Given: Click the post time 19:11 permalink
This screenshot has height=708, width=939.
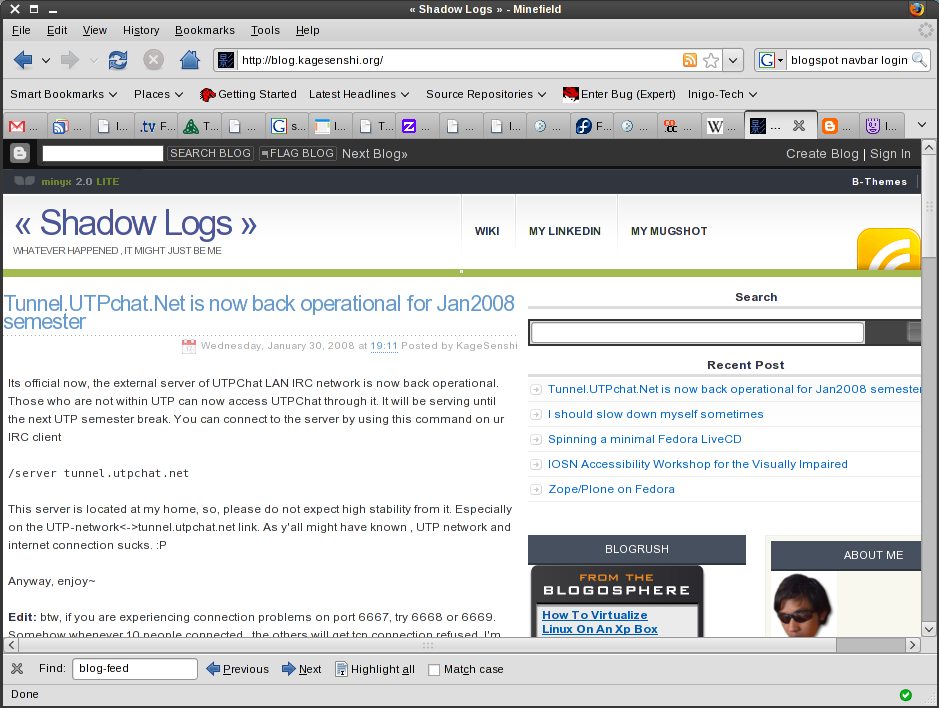Looking at the screenshot, I should 384,346.
